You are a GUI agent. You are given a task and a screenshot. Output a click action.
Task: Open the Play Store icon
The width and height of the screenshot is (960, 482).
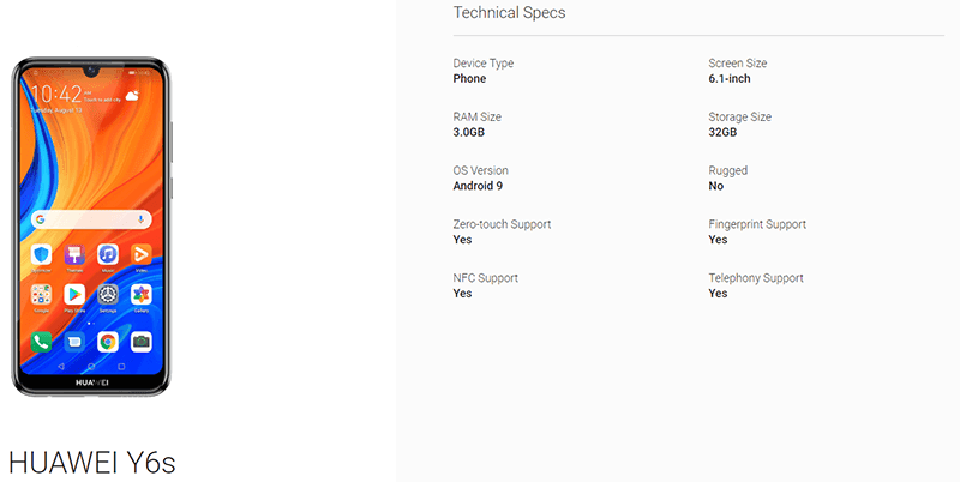[75, 295]
